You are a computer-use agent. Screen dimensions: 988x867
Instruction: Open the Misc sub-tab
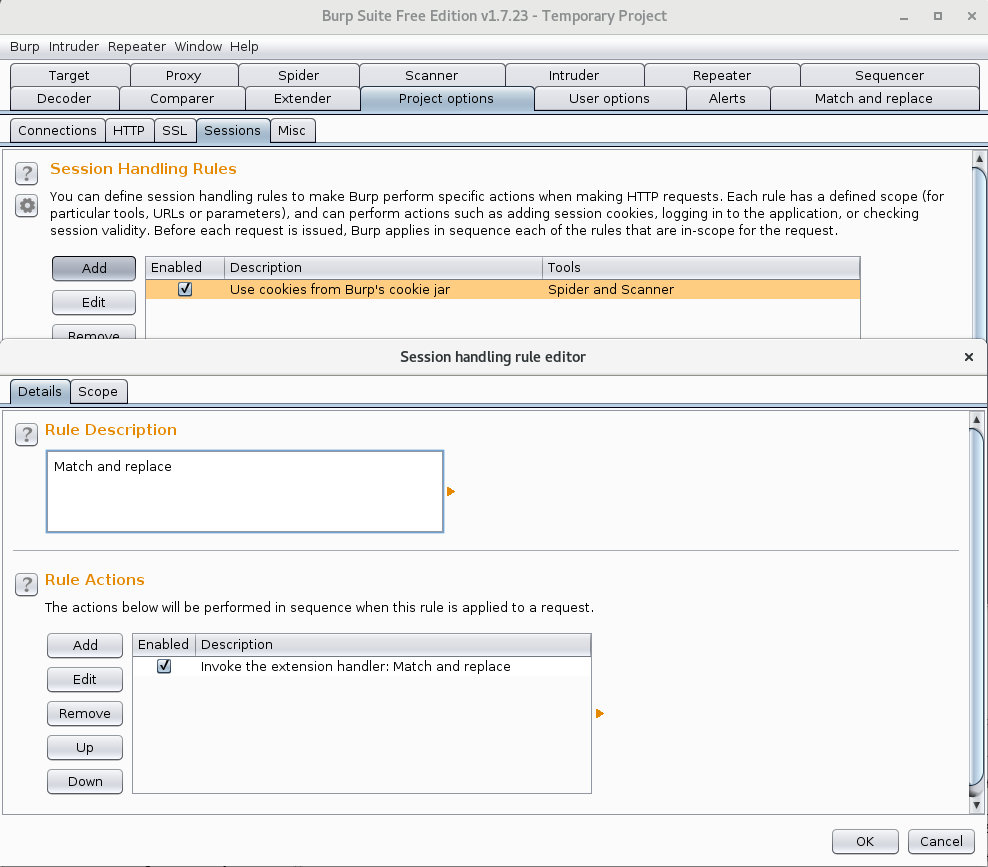292,130
